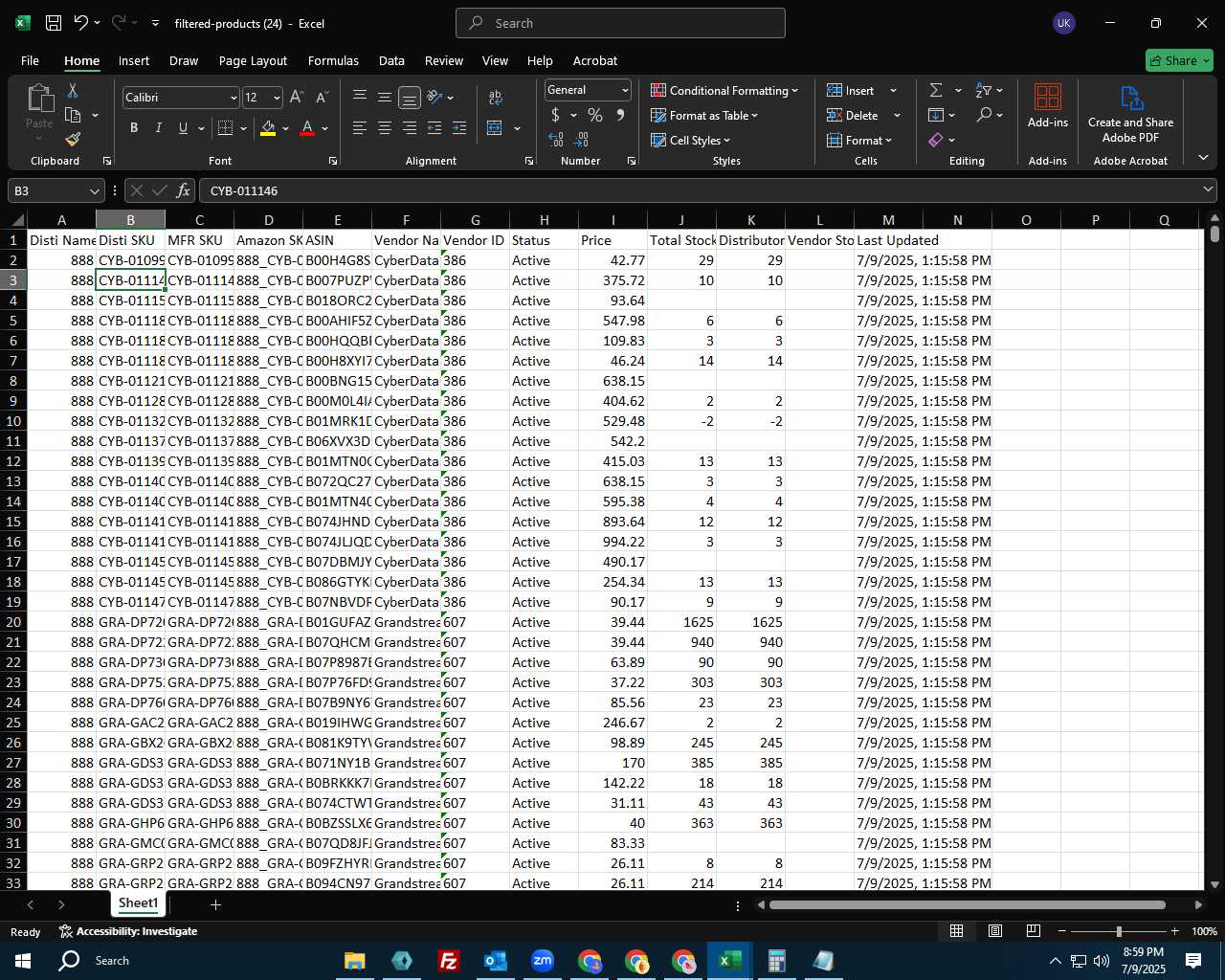Image resolution: width=1225 pixels, height=980 pixels.
Task: Switch to the Page Layout tab
Action: coord(253,60)
